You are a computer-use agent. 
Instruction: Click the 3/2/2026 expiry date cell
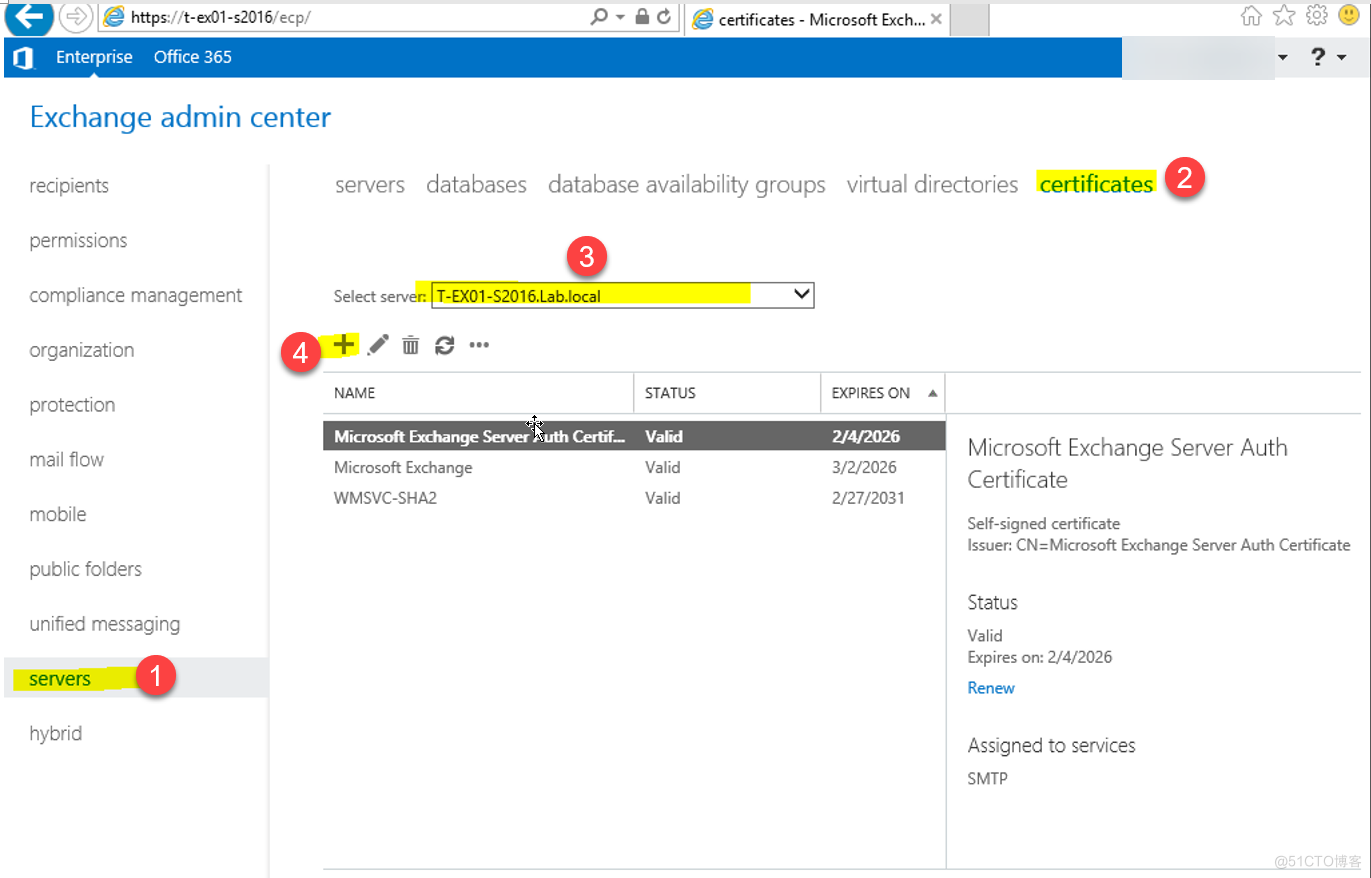(864, 467)
